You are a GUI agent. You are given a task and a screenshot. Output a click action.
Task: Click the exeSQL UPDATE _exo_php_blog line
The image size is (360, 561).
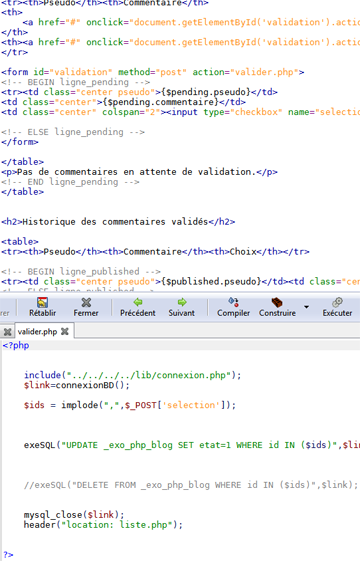pos(192,445)
